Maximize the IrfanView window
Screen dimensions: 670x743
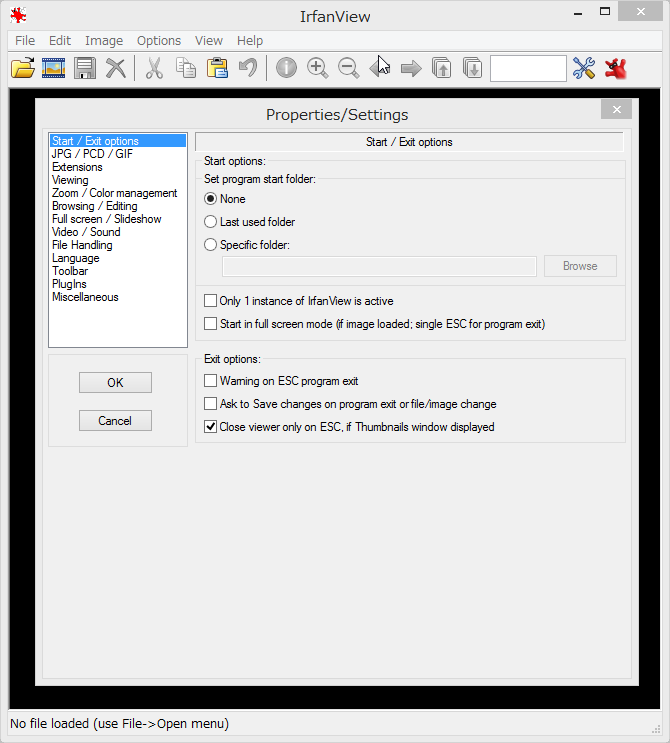click(605, 12)
